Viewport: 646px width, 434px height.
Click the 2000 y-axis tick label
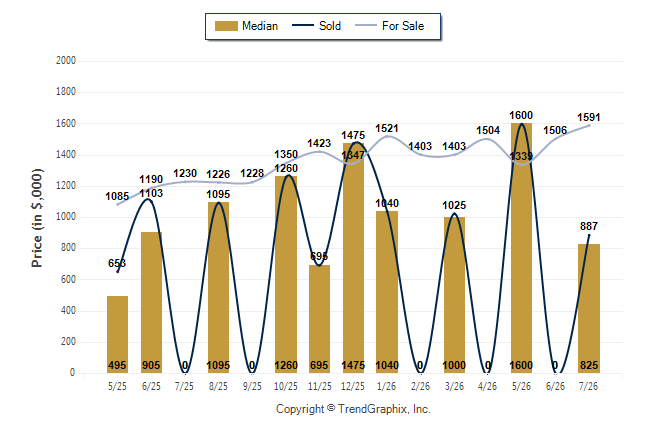66,61
